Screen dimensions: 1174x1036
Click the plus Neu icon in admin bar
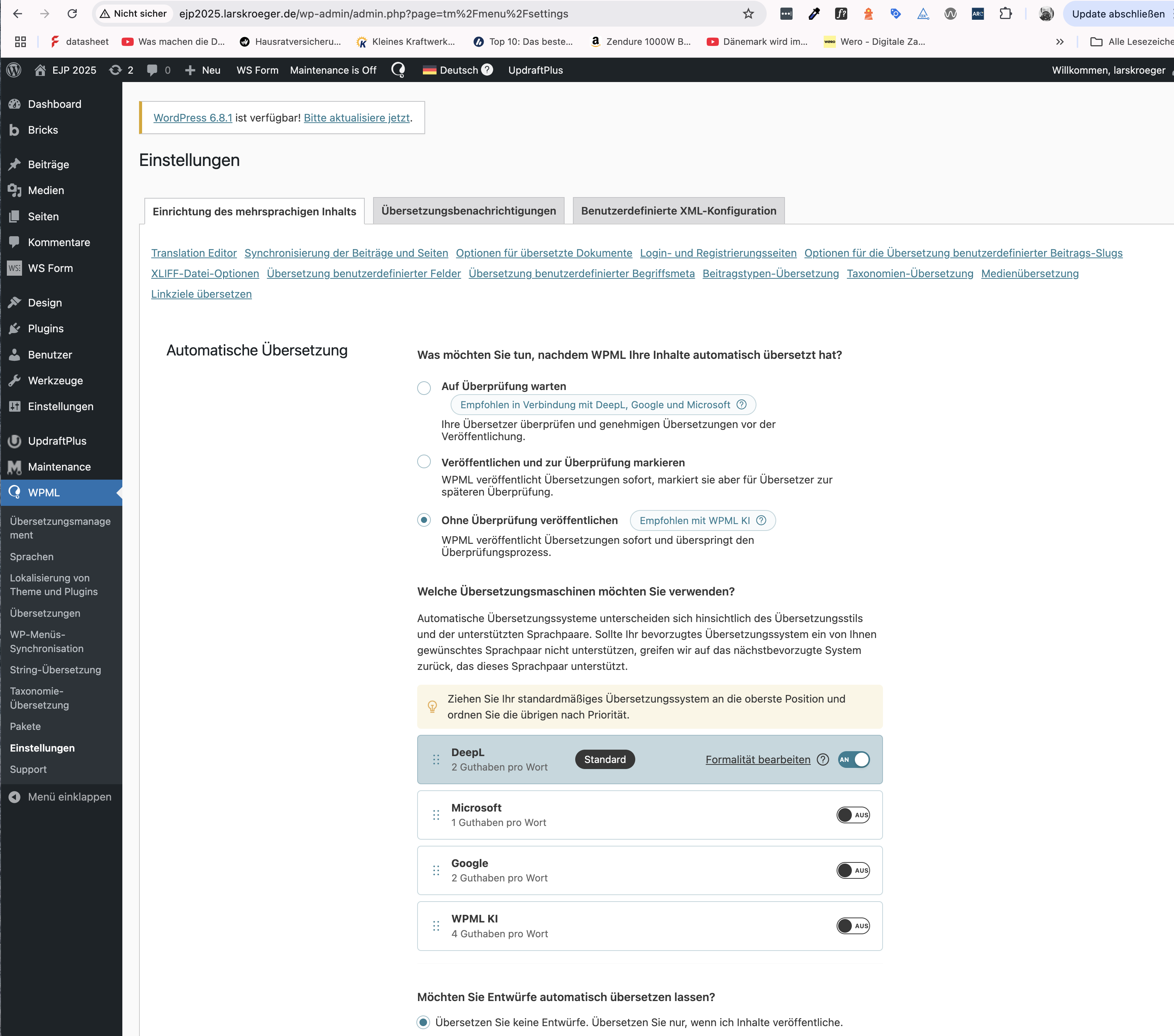[x=190, y=70]
